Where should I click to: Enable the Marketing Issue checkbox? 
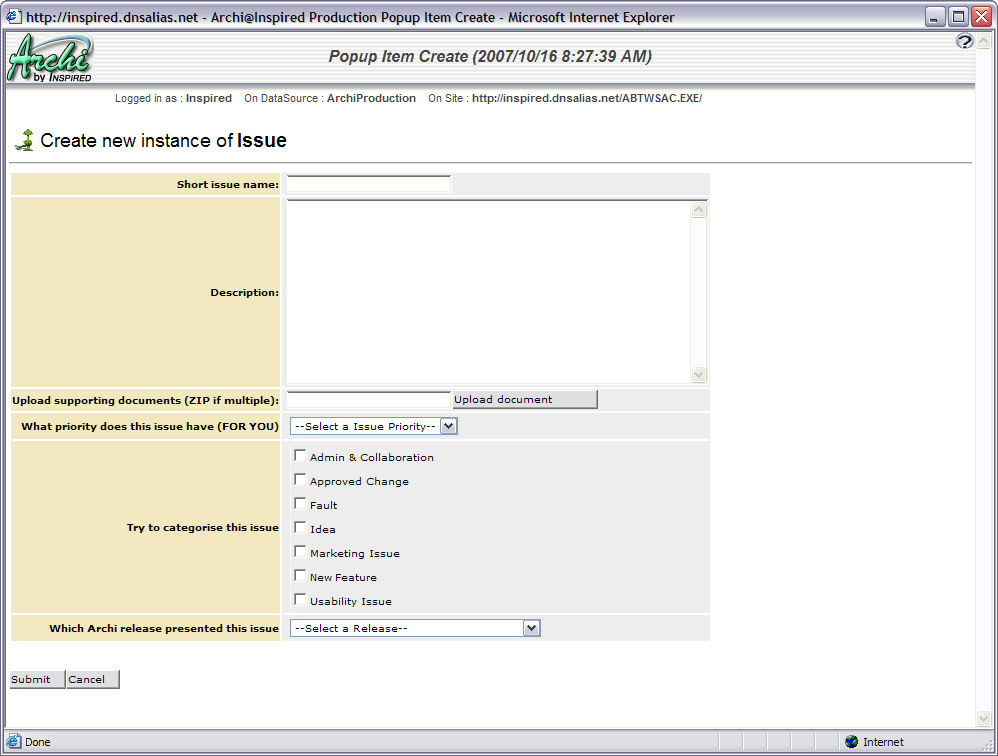[x=300, y=550]
